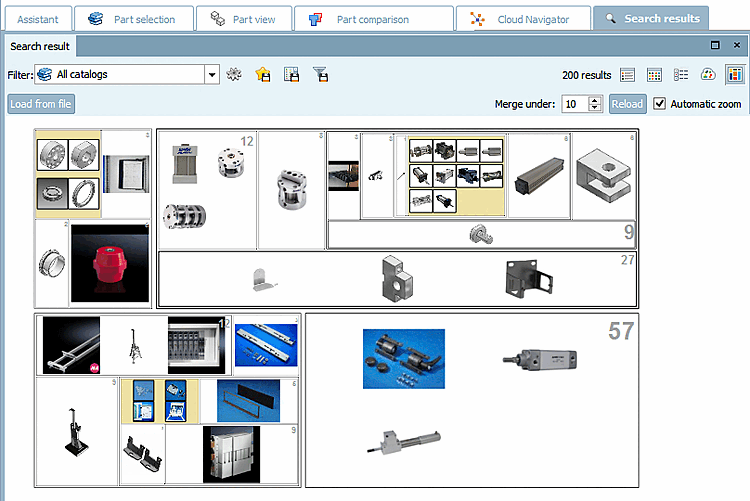Click the gear settings icon beside the filter

(x=234, y=74)
